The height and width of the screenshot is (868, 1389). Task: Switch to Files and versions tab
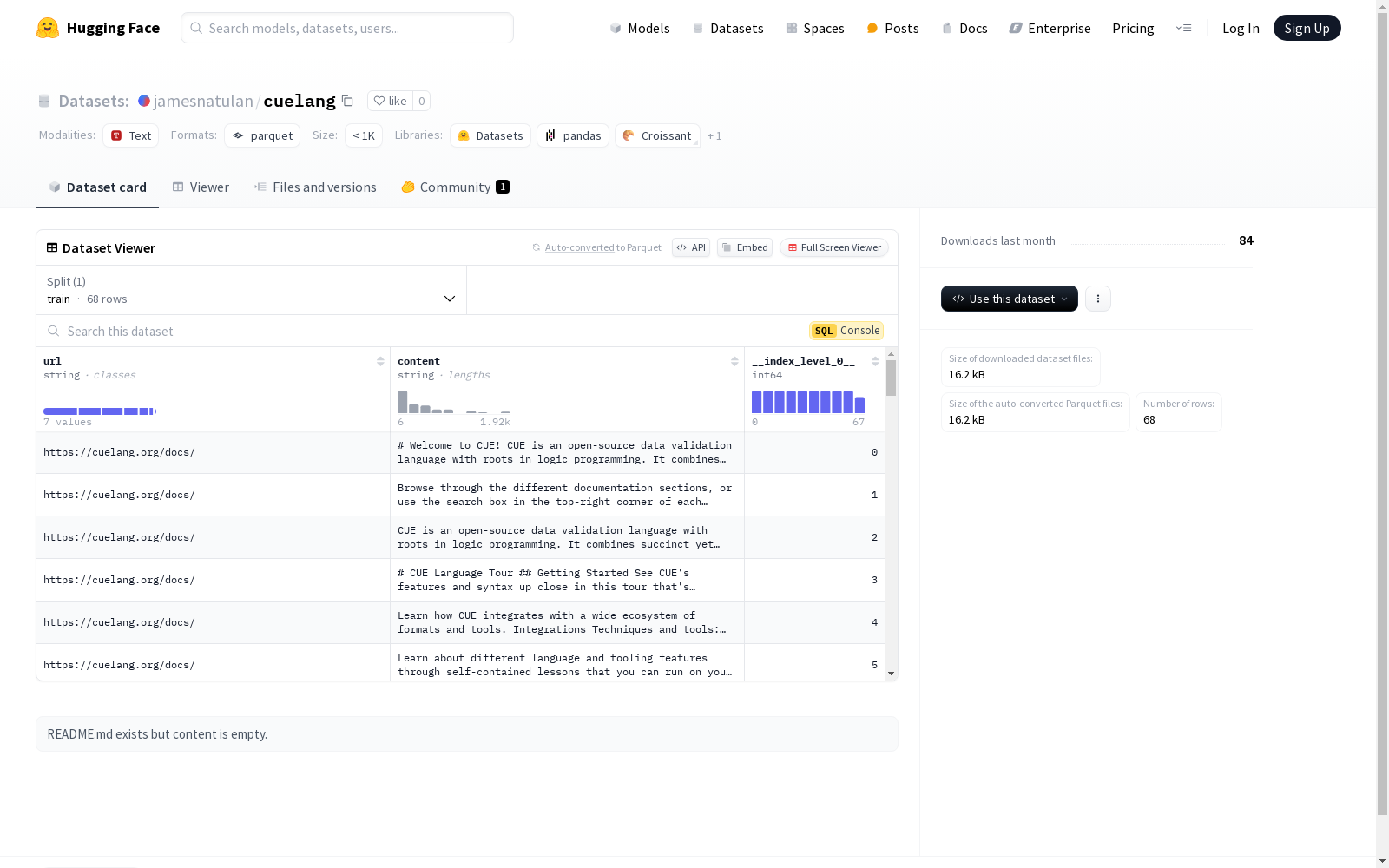tap(315, 187)
